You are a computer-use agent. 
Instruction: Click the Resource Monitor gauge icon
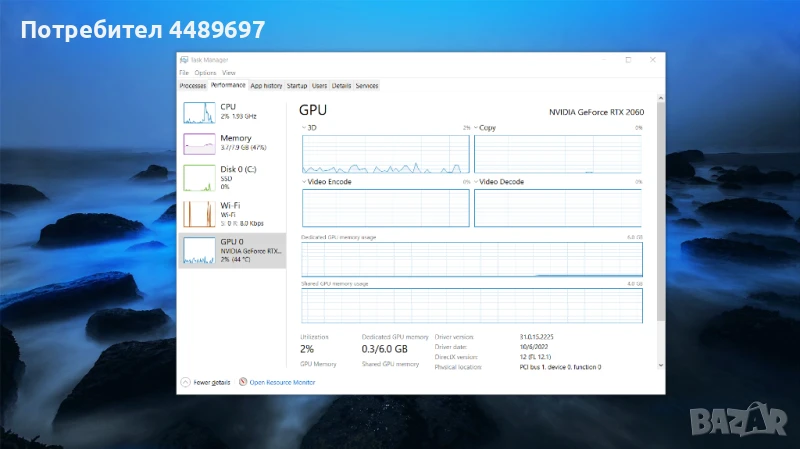243,382
